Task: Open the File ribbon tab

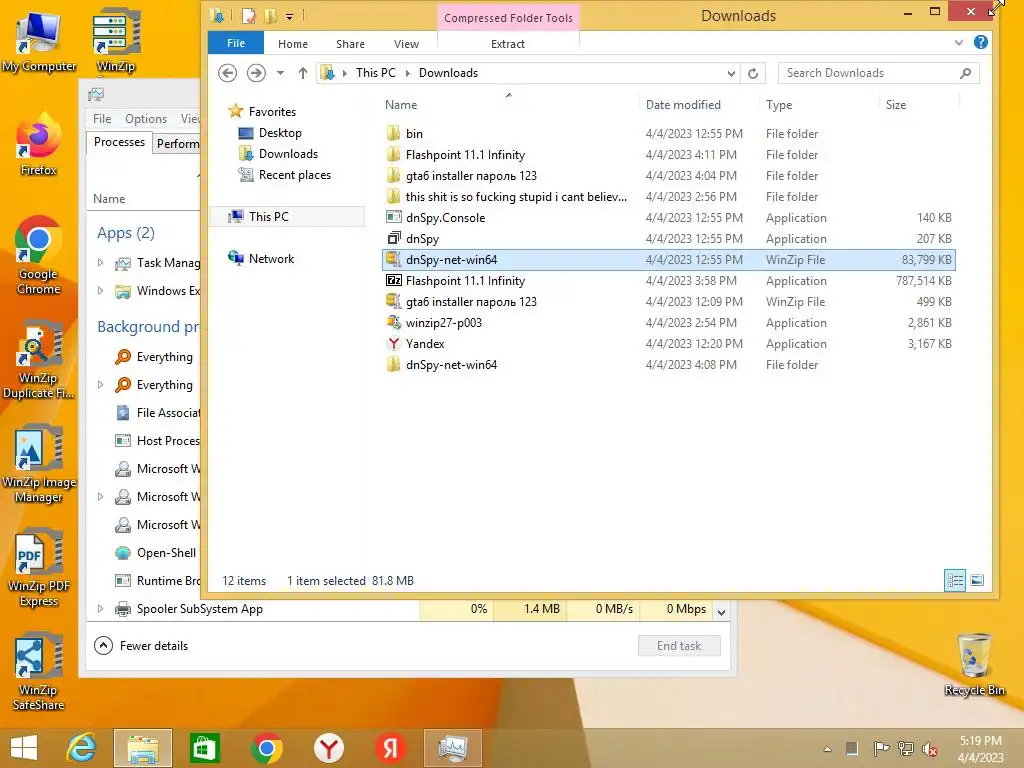Action: coord(236,43)
